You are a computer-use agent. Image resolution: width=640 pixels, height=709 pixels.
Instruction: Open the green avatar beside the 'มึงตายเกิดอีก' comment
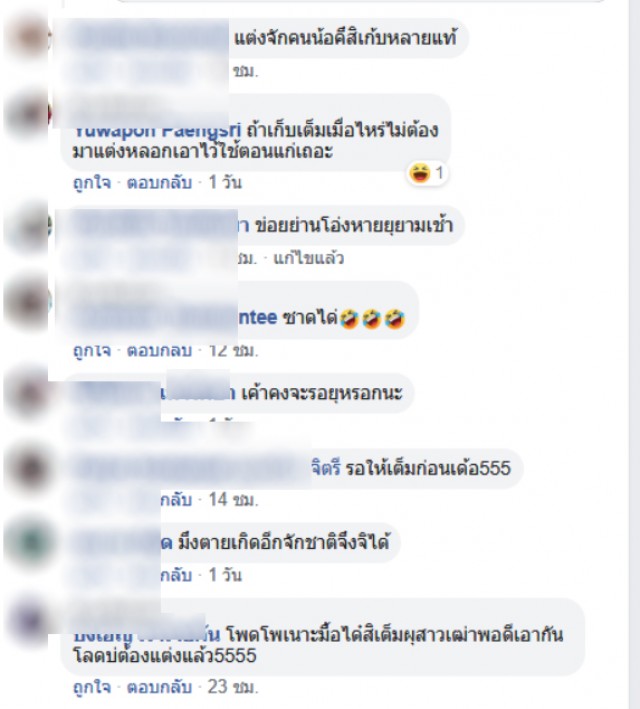tap(28, 543)
